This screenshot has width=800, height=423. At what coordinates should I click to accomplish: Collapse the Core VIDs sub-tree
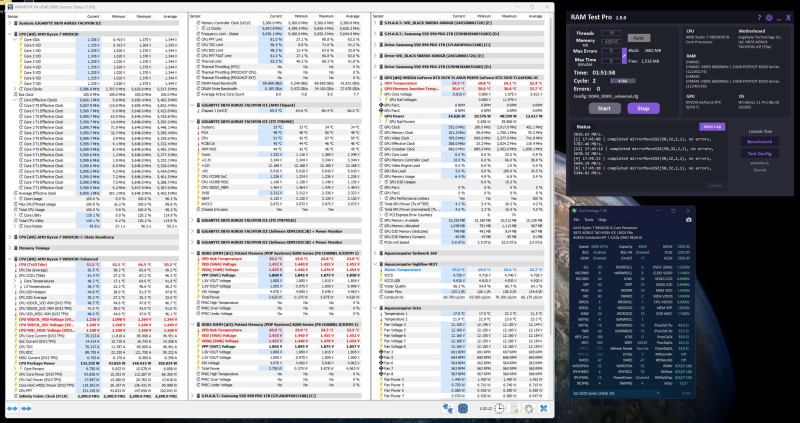[x=15, y=39]
